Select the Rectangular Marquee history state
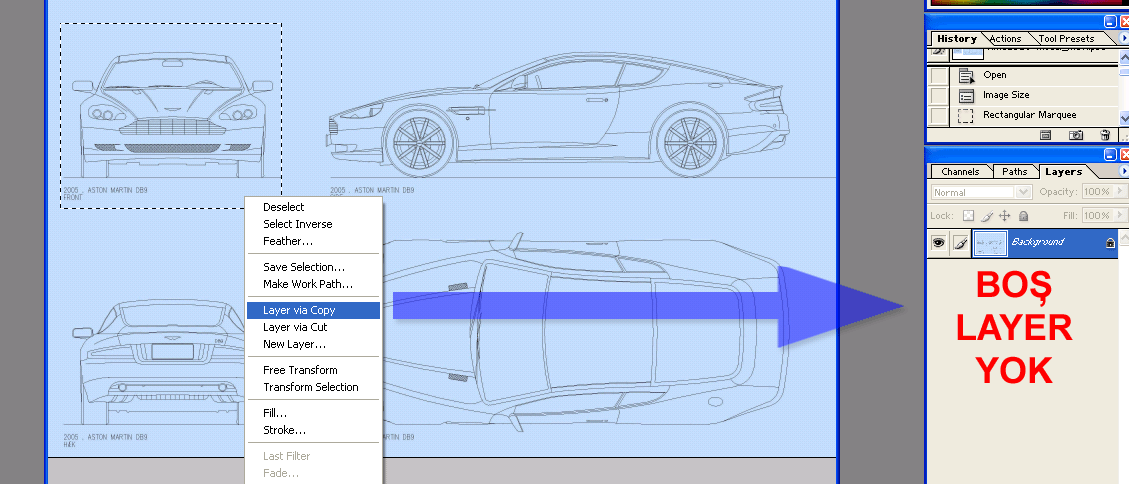 click(x=1029, y=115)
